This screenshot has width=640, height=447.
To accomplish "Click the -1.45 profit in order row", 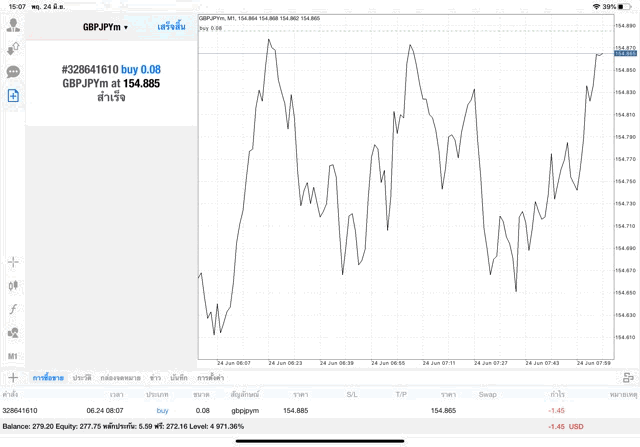I will click(x=556, y=411).
